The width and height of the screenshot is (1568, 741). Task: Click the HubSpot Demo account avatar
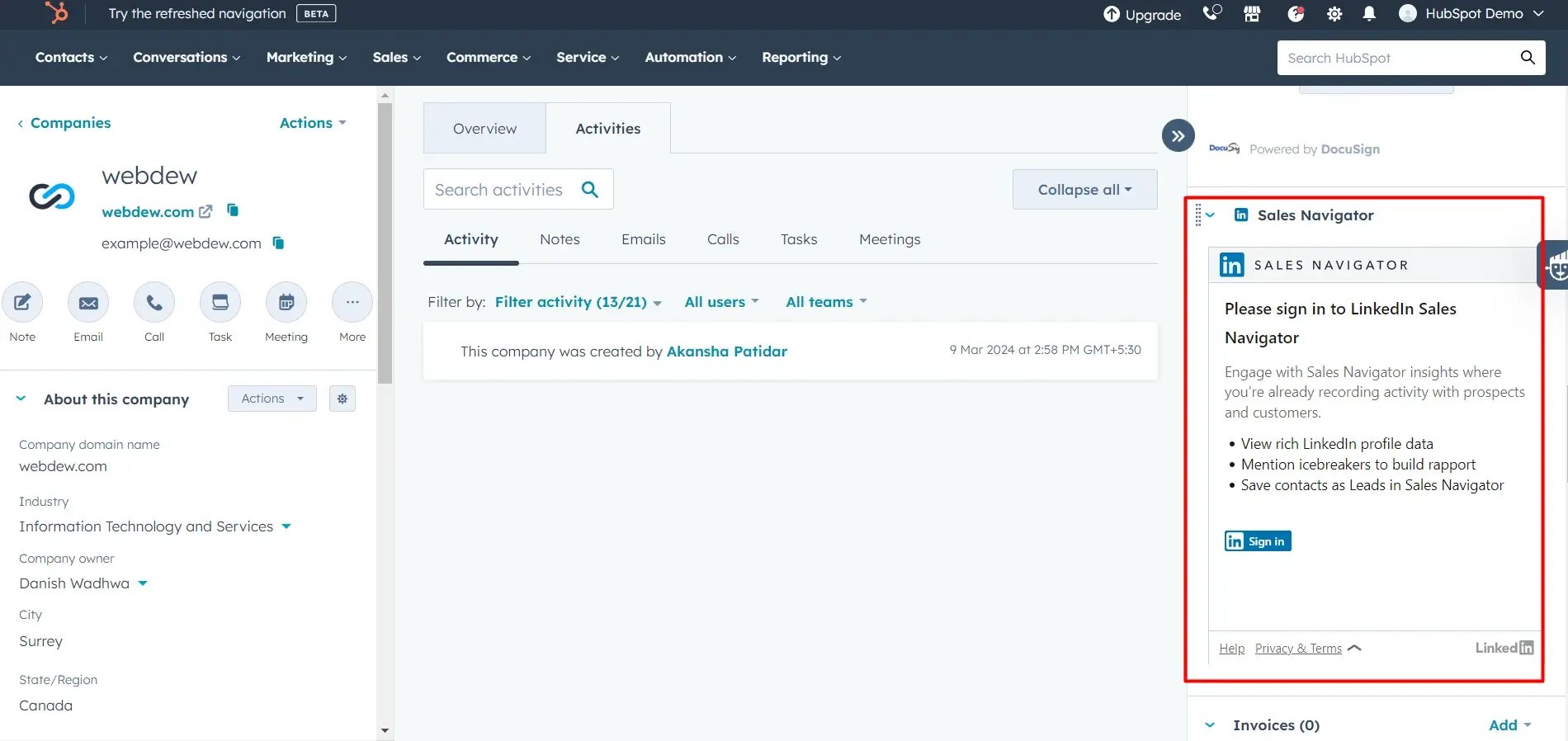(1408, 13)
